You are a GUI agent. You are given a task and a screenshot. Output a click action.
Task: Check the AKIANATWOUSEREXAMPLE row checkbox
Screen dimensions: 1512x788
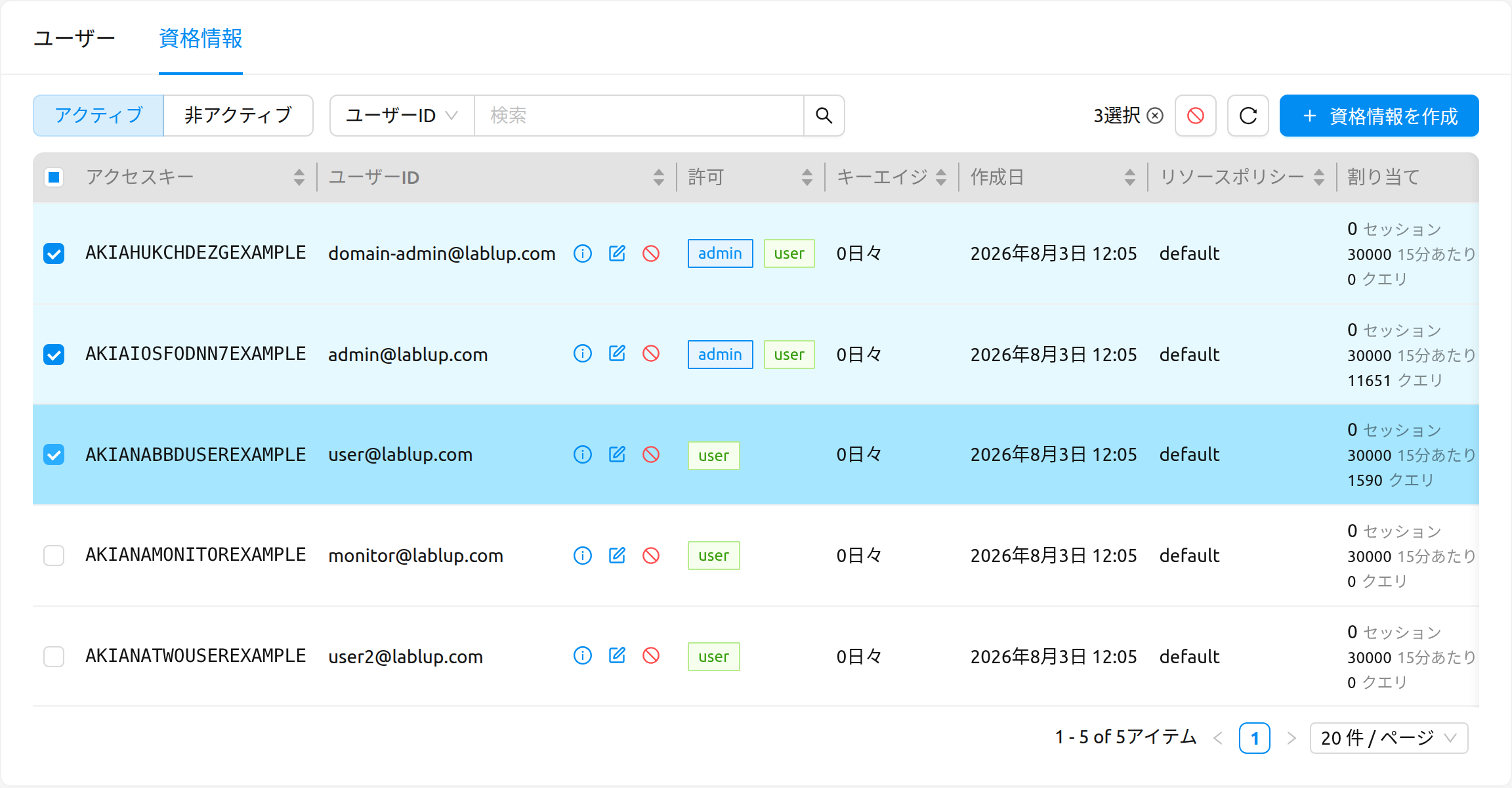click(x=54, y=656)
